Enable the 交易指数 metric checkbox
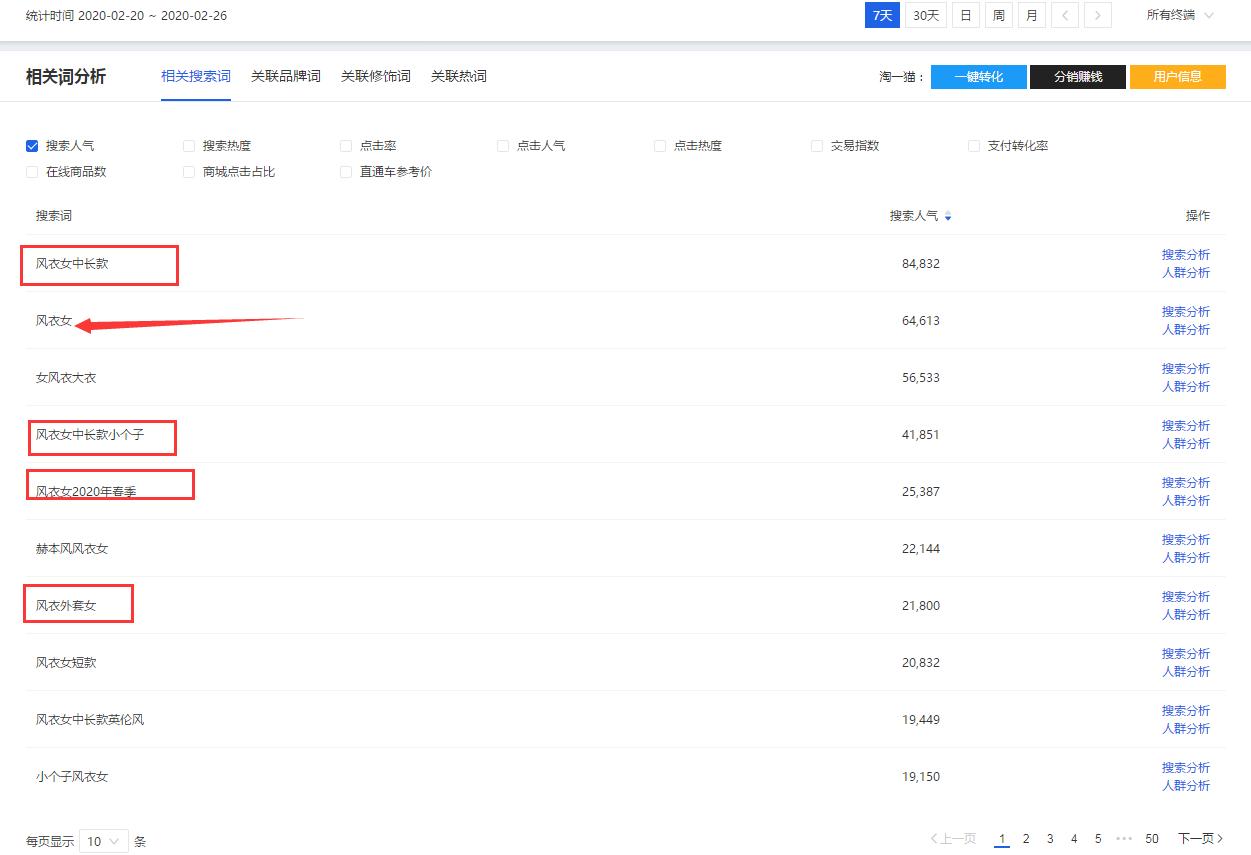The width and height of the screenshot is (1251, 855). click(x=816, y=145)
